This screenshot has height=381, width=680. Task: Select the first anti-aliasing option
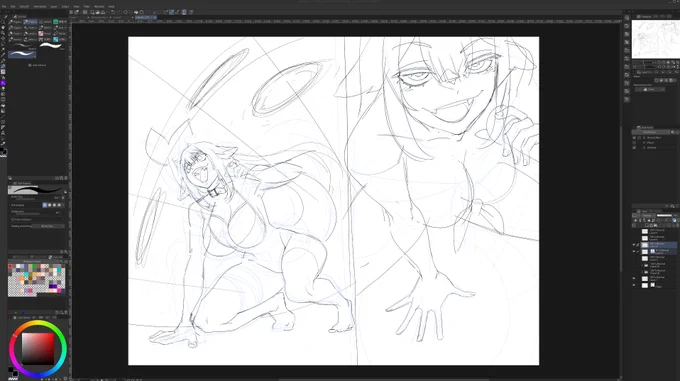[x=45, y=205]
